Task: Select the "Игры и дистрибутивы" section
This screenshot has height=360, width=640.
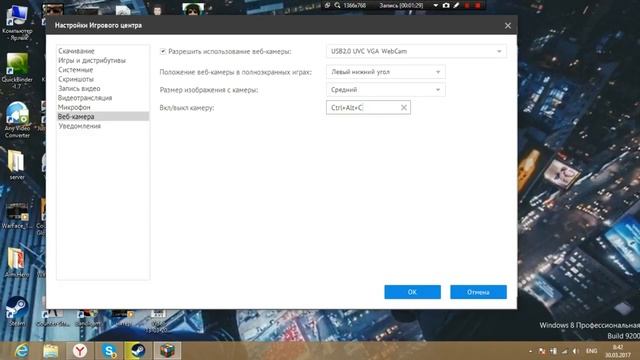Action: pyautogui.click(x=92, y=60)
